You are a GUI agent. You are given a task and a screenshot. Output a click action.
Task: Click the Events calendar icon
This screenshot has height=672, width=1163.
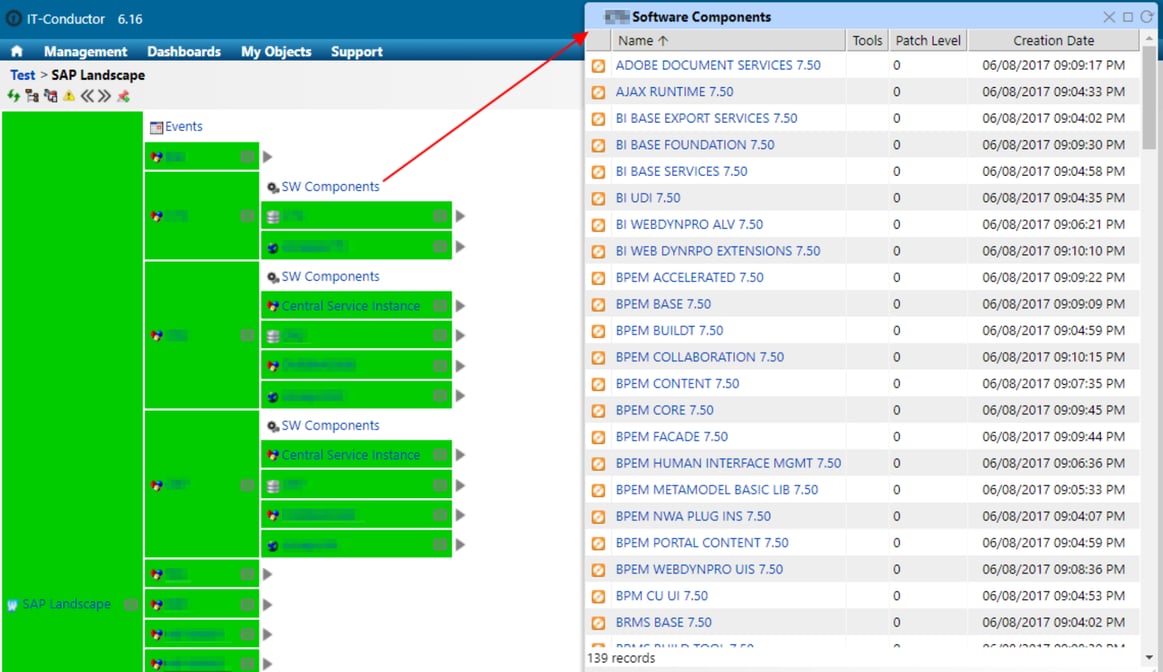pos(156,128)
